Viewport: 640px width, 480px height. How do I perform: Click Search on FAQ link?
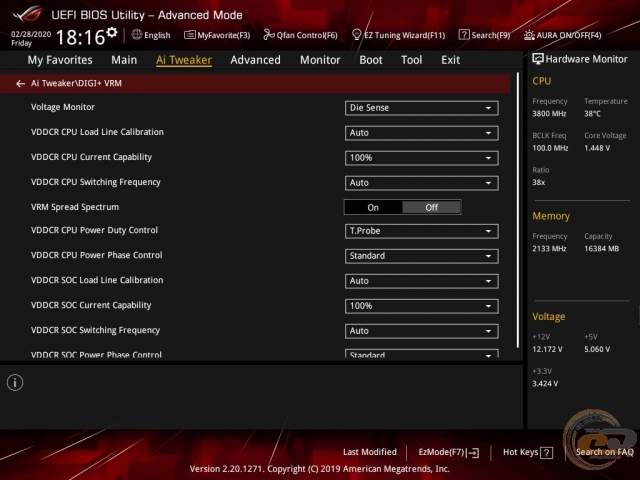pos(604,452)
